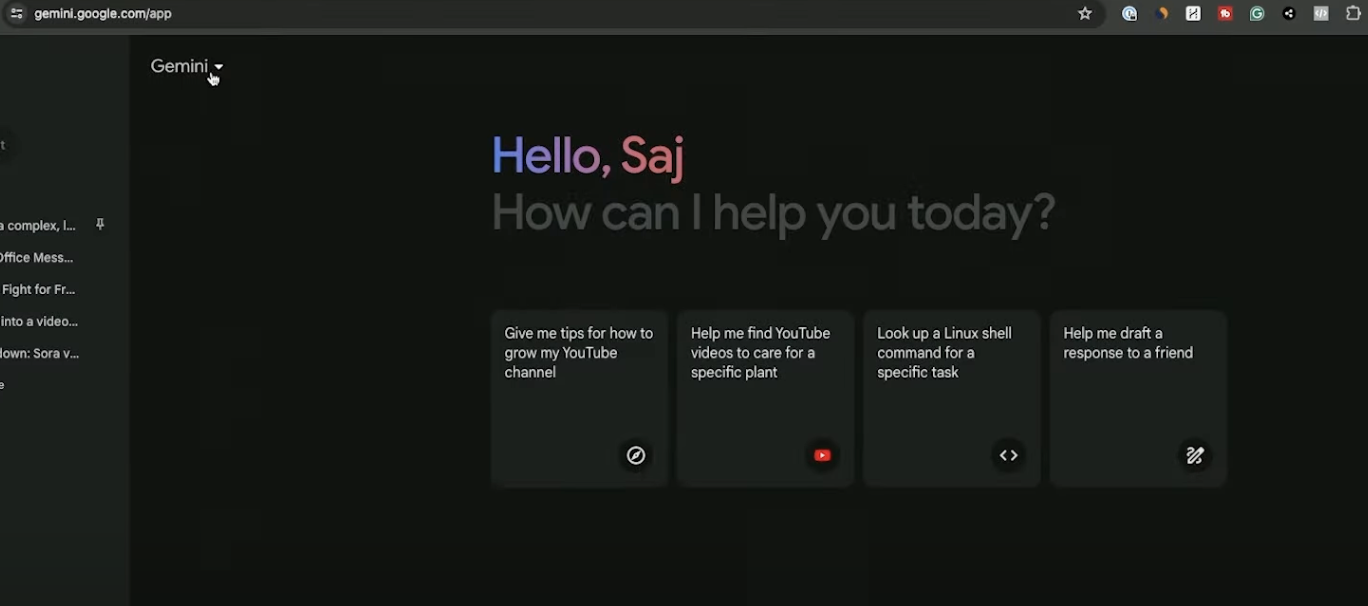Open the Gemini model dropdown
The image size is (1368, 606).
[x=187, y=66]
